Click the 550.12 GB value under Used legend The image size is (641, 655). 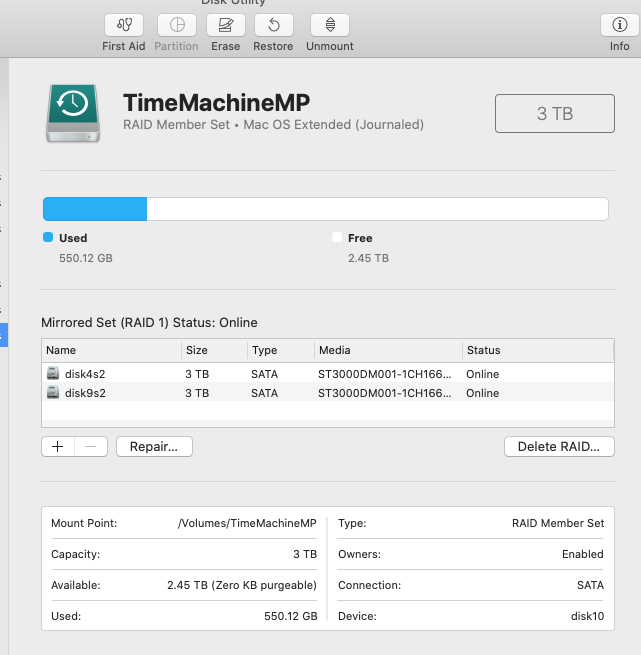(x=86, y=258)
